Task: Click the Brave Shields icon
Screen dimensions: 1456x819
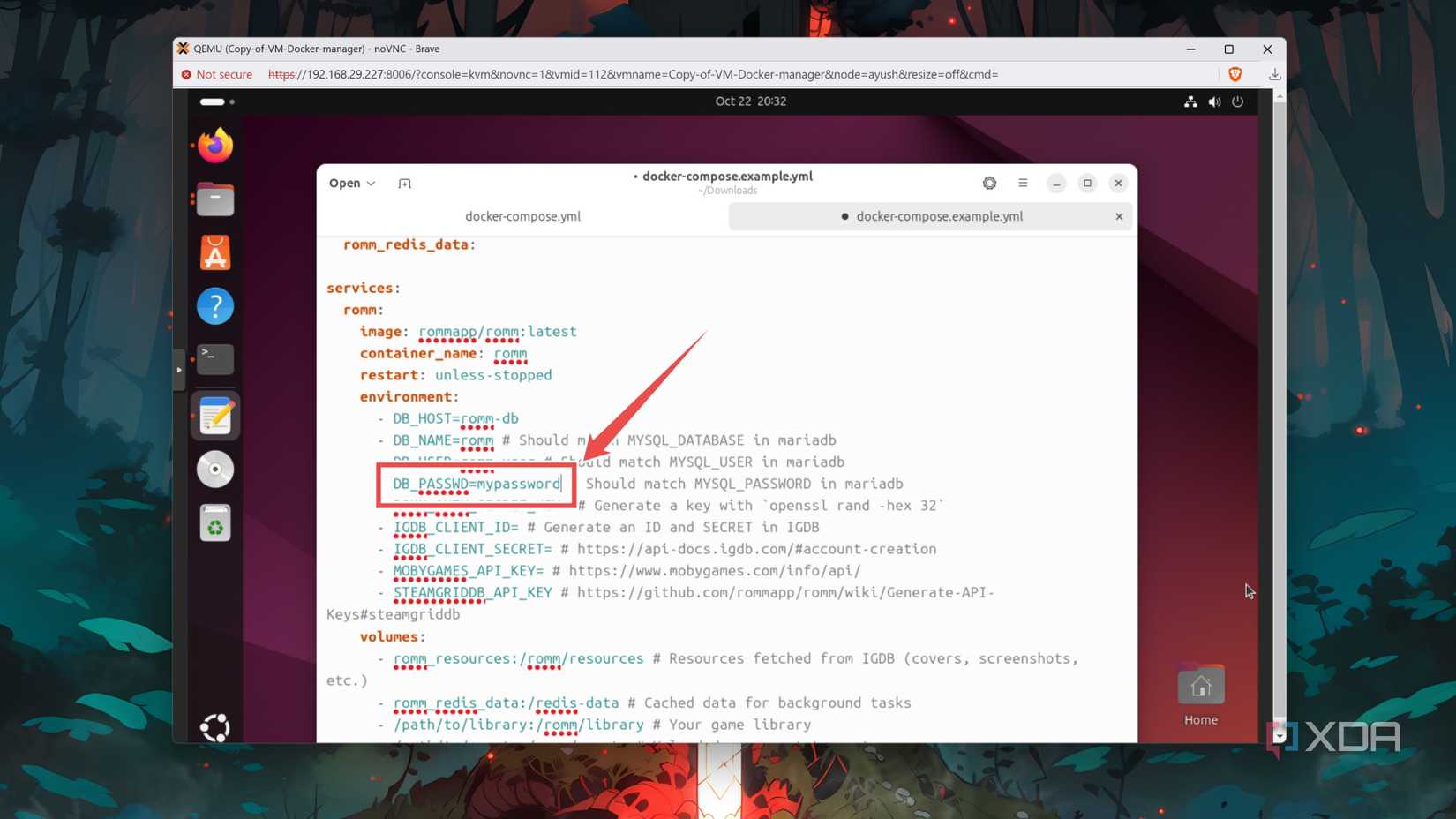Action: click(x=1235, y=75)
